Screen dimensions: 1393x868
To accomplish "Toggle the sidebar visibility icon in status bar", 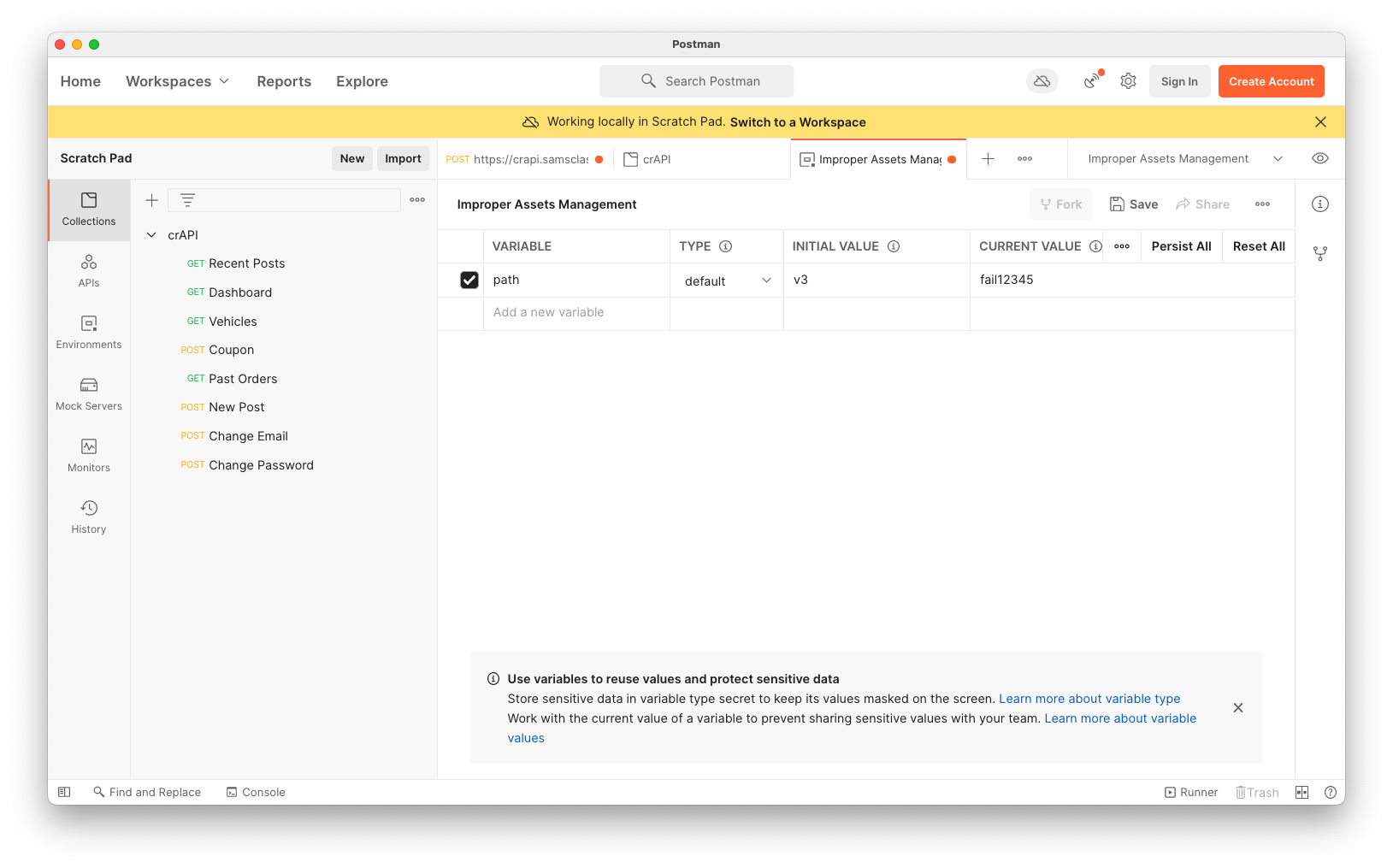I will tap(64, 793).
